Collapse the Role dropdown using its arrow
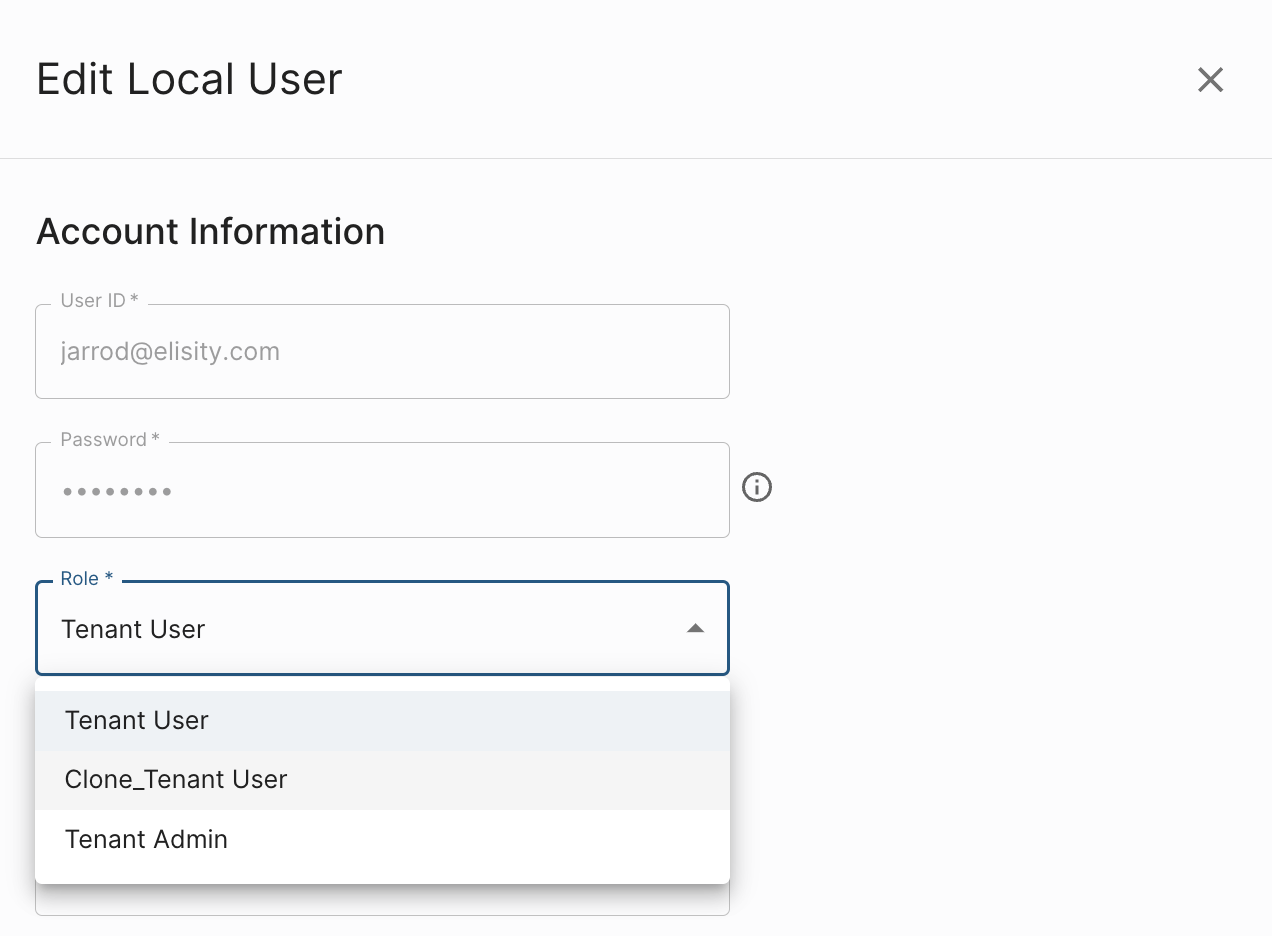The image size is (1272, 936). click(695, 629)
